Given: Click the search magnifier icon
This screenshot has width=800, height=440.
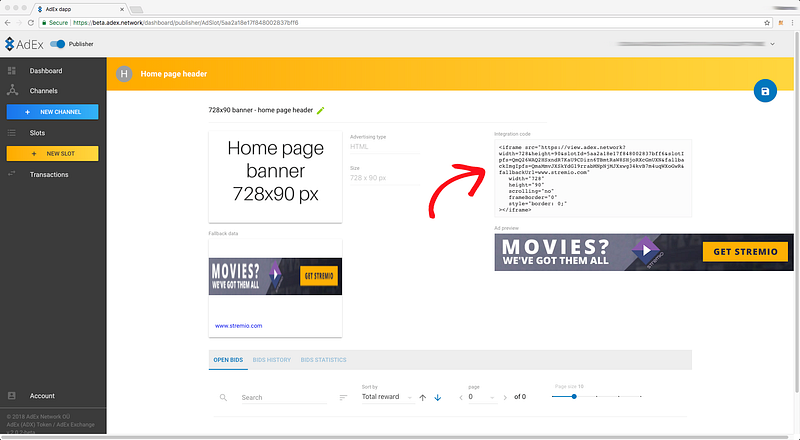Looking at the screenshot, I should 223,398.
